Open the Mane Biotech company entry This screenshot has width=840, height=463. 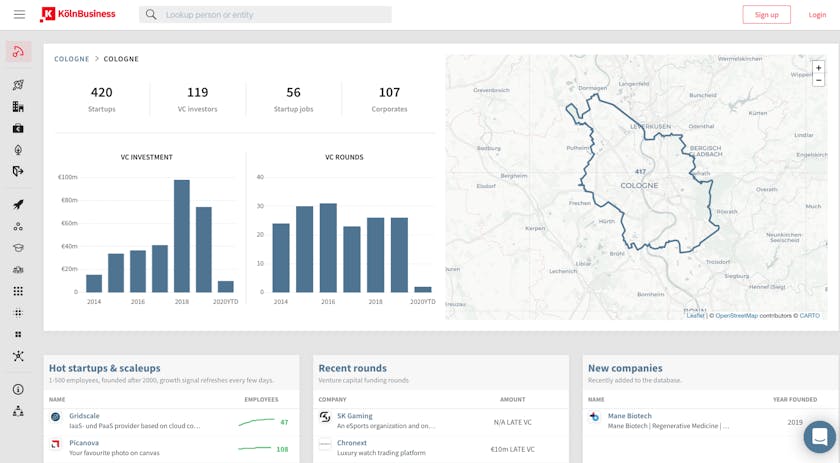(629, 416)
